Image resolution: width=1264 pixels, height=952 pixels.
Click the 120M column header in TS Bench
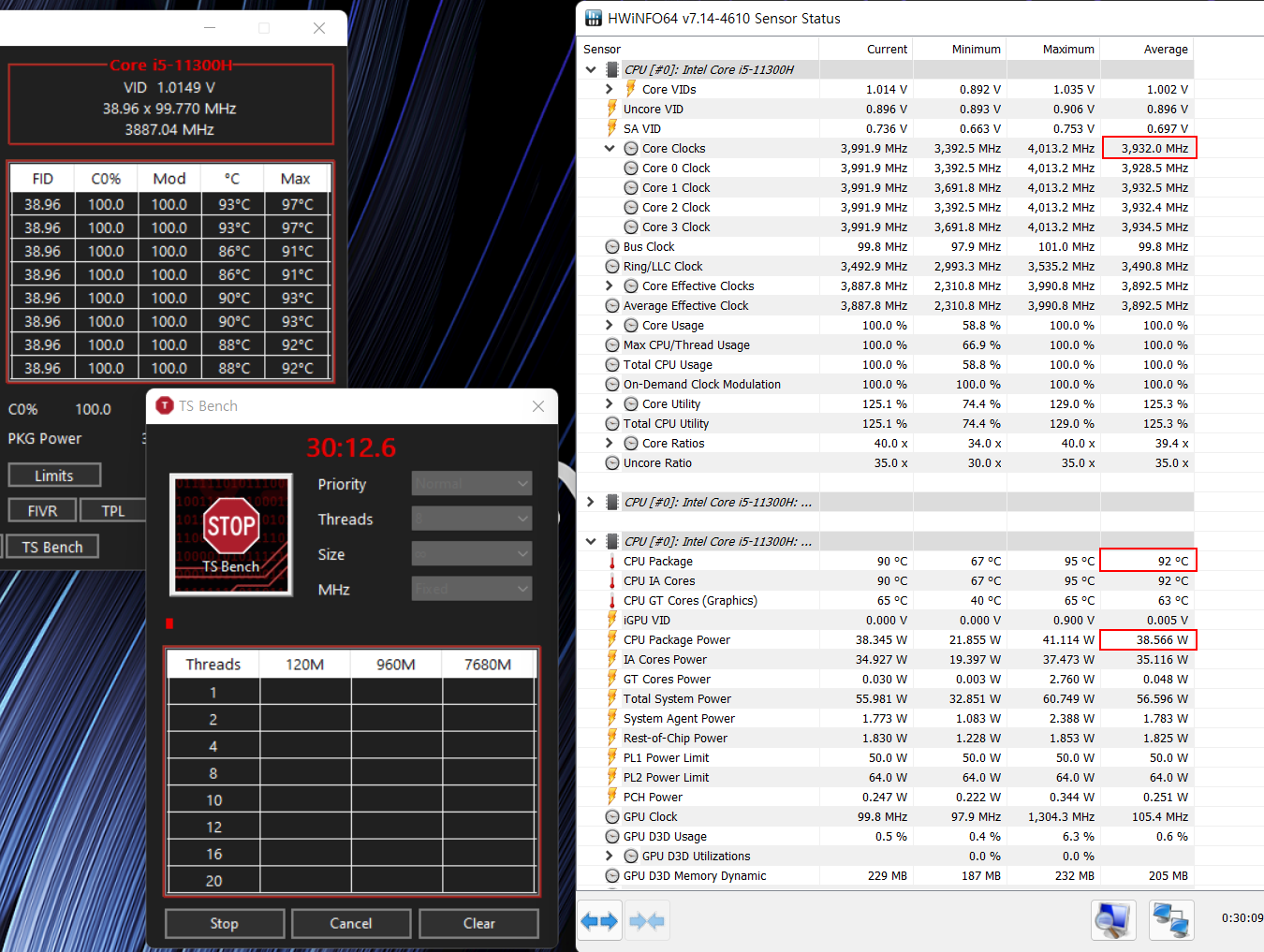(x=305, y=665)
